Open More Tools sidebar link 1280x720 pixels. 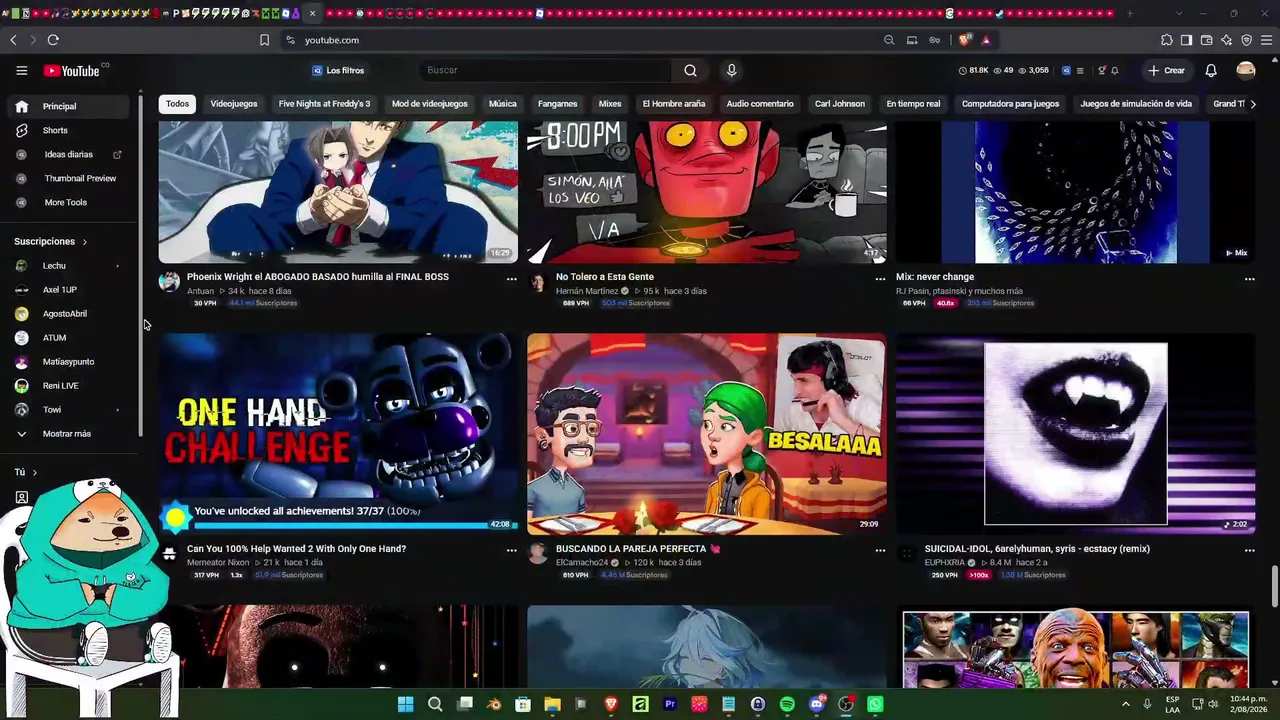(x=65, y=203)
